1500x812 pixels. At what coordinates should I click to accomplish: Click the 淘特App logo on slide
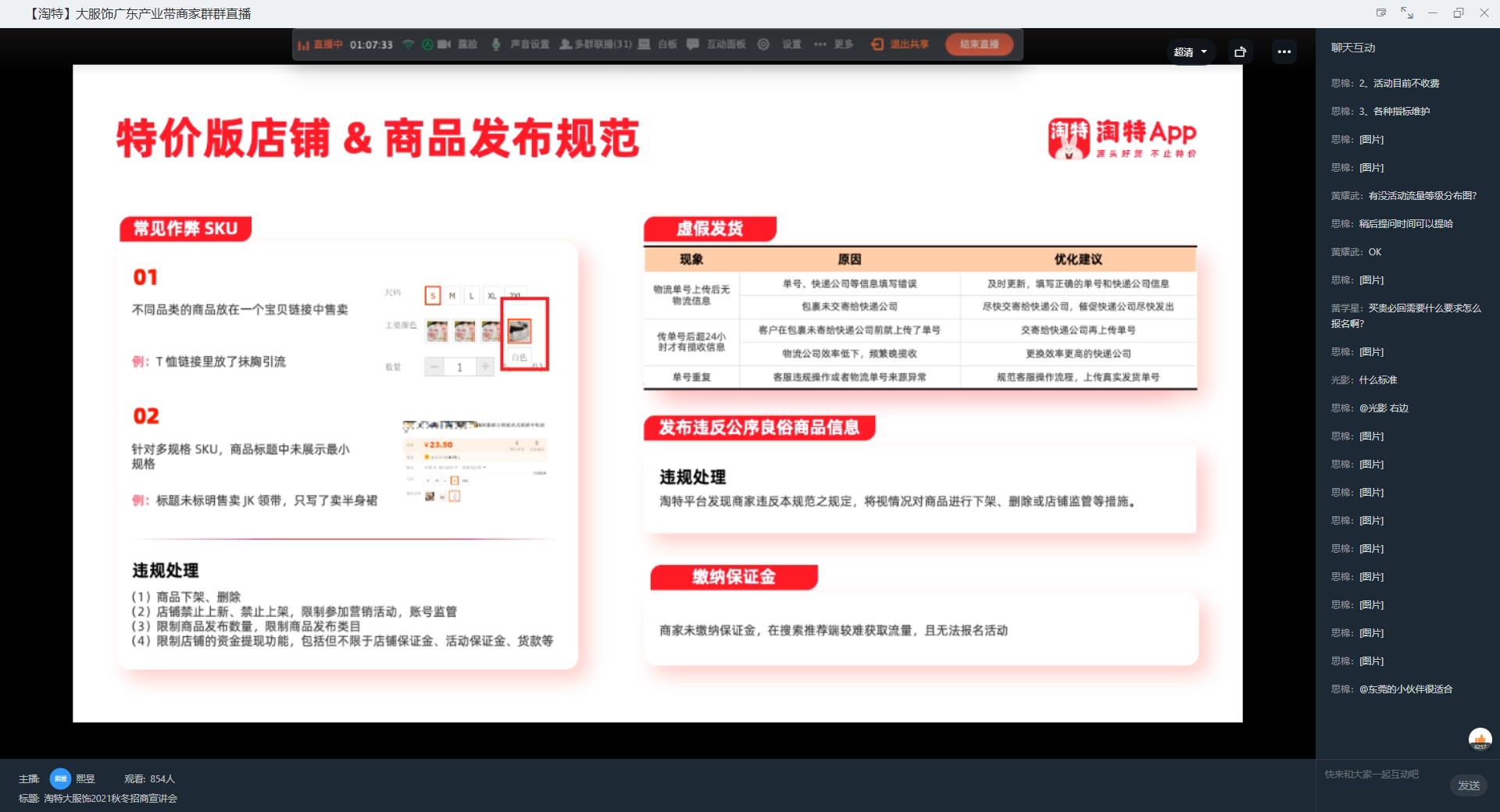coord(1122,139)
